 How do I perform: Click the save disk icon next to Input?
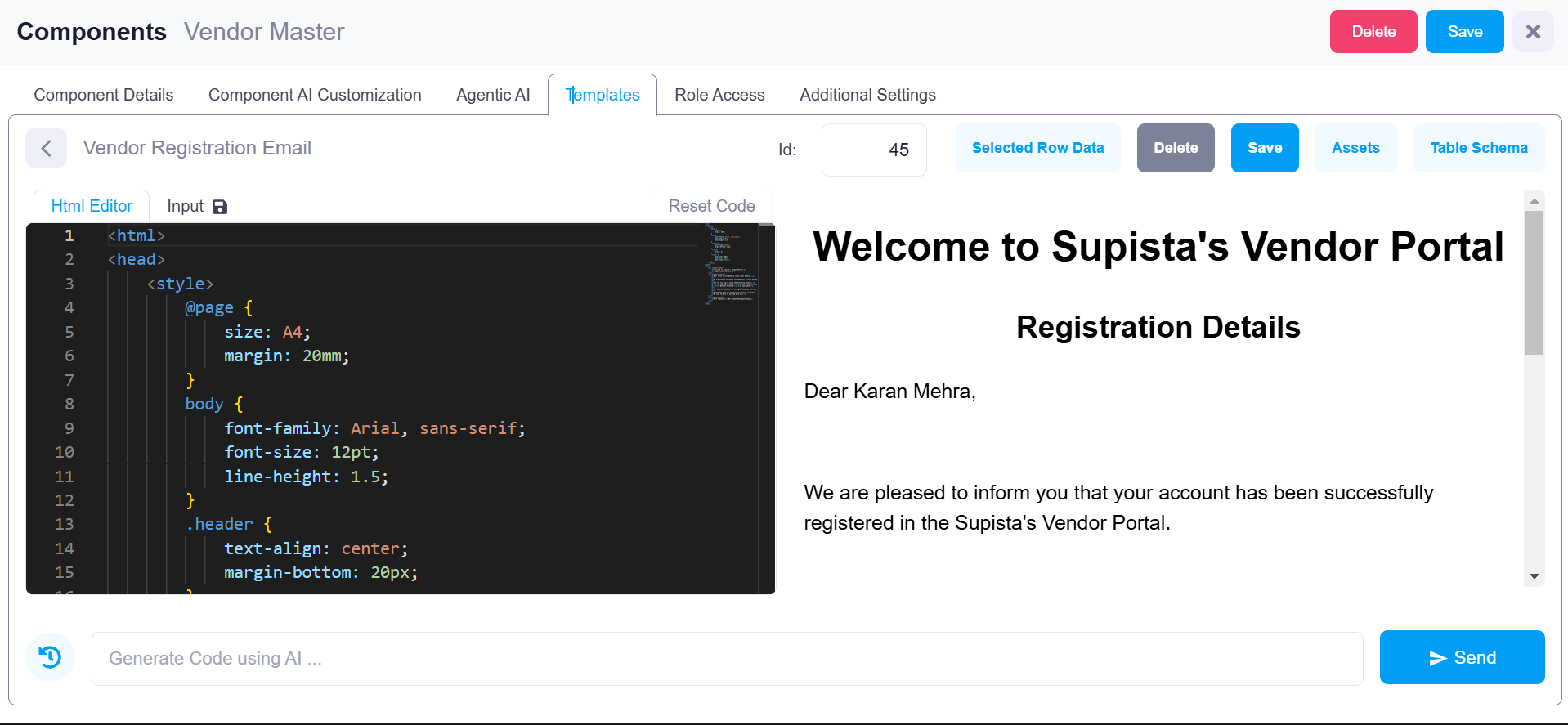pos(220,207)
